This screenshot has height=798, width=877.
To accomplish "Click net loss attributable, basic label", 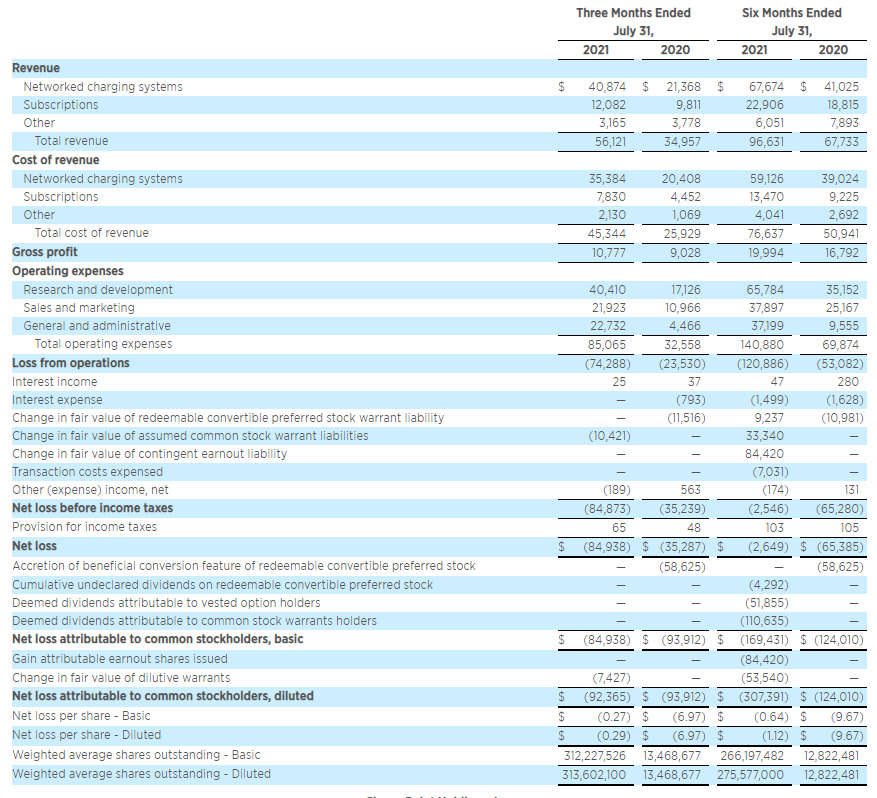I will coord(158,639).
